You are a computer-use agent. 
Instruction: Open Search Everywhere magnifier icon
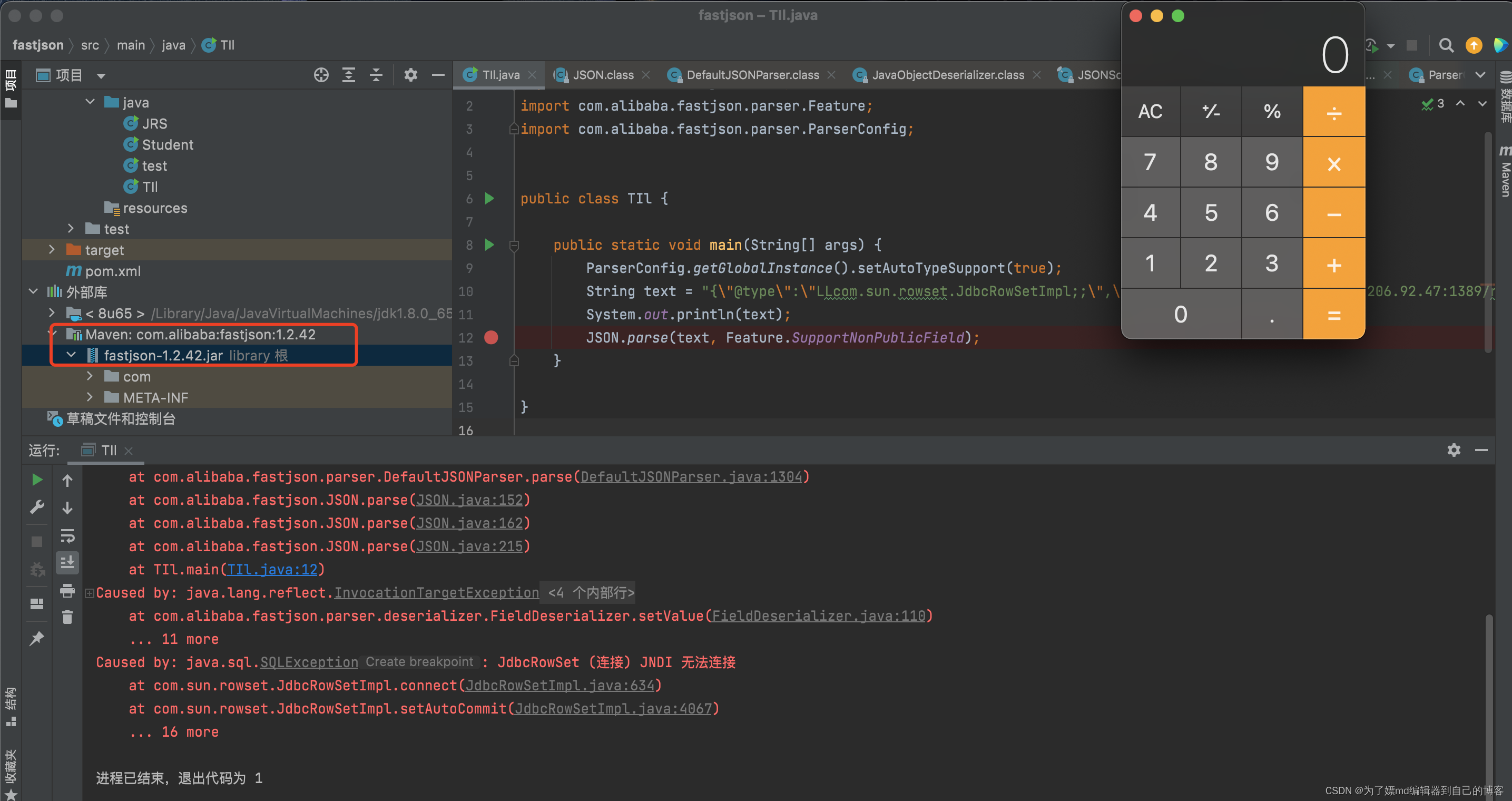click(1446, 45)
